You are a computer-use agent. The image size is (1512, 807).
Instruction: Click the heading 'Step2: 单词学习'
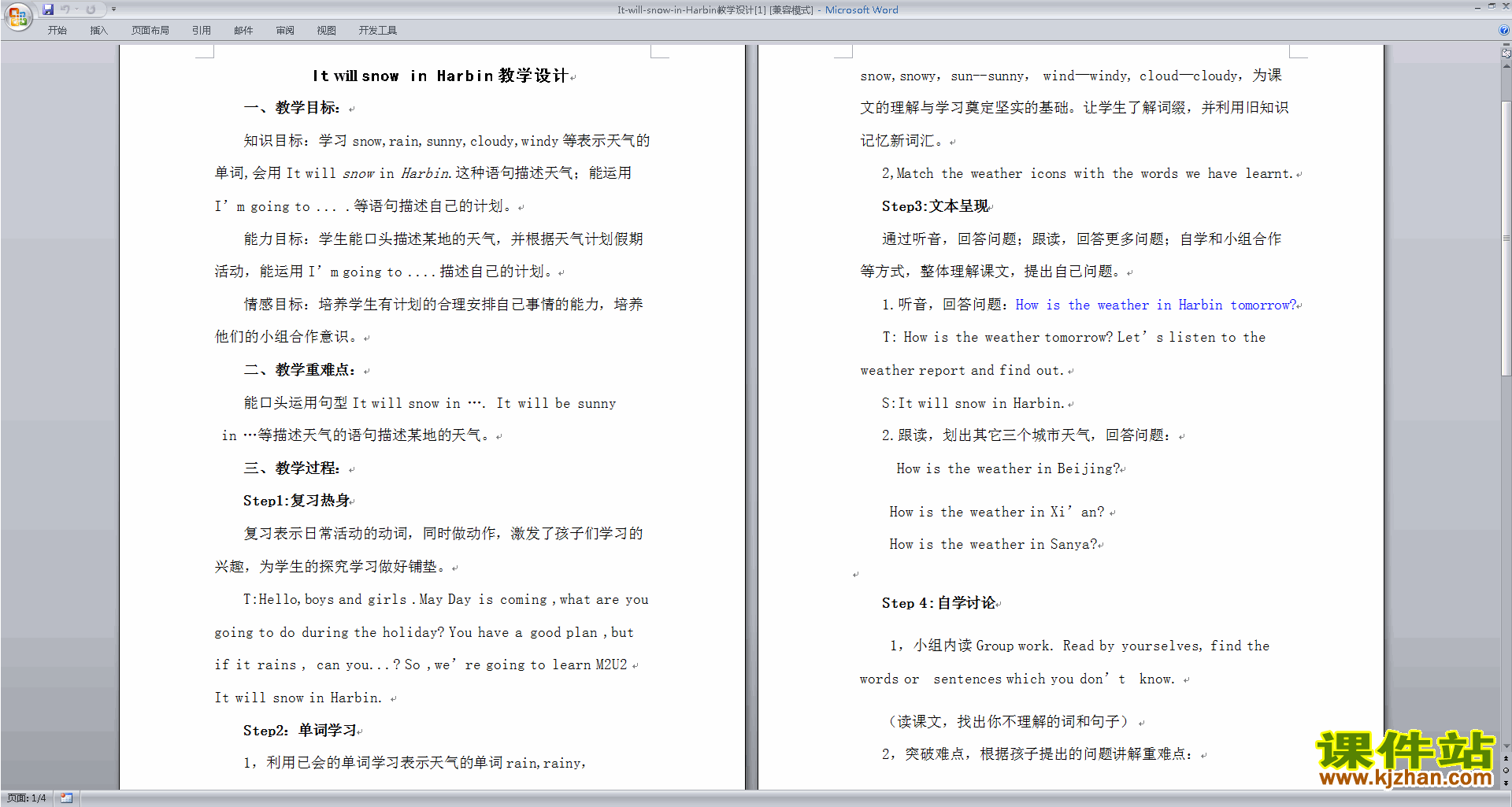tap(300, 731)
